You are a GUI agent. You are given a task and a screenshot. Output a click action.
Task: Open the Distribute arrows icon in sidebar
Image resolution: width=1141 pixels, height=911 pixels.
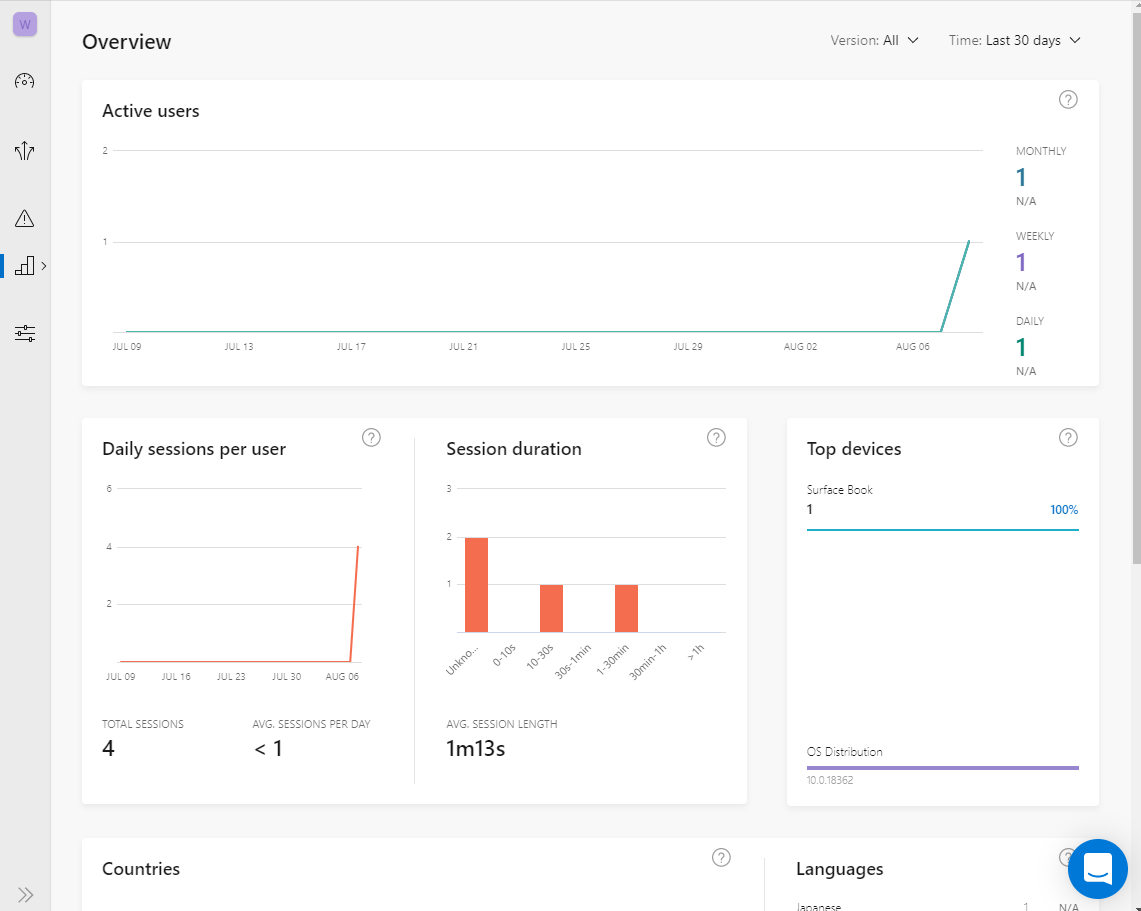tap(25, 151)
